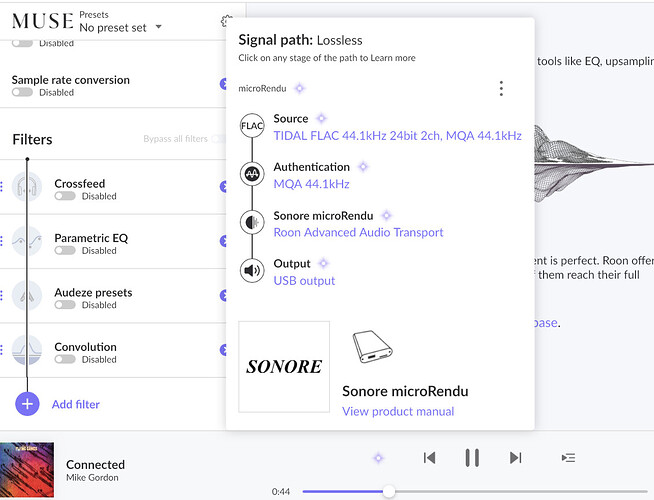
Task: Open the View product manual link
Action: pos(398,411)
